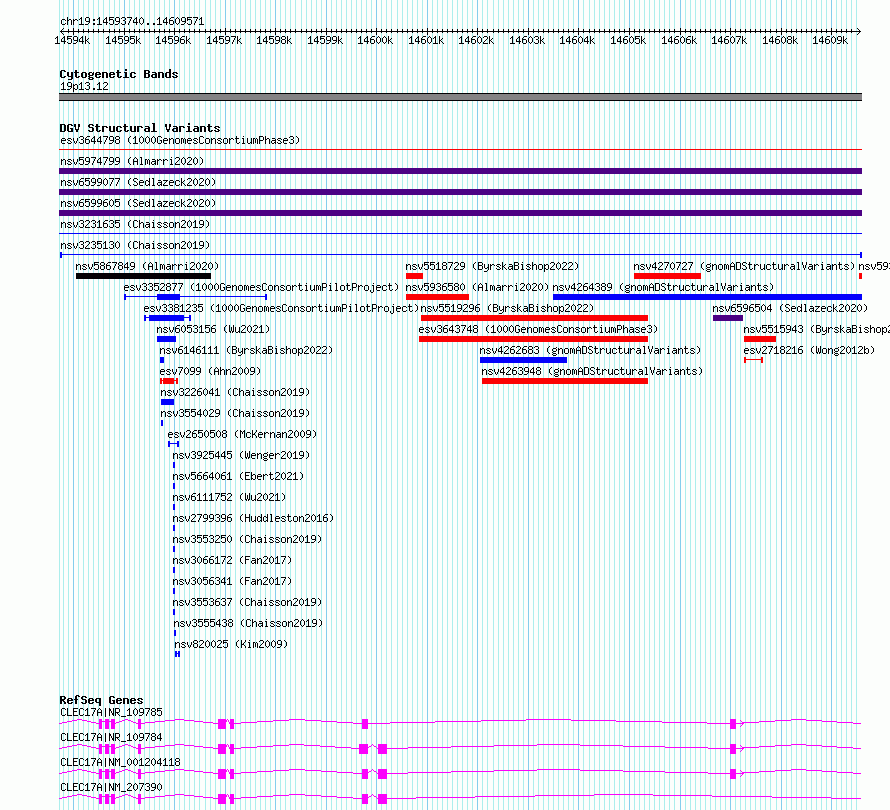890x810 pixels.
Task: Click the Cytogenetic Bands track title
Action: pos(119,74)
